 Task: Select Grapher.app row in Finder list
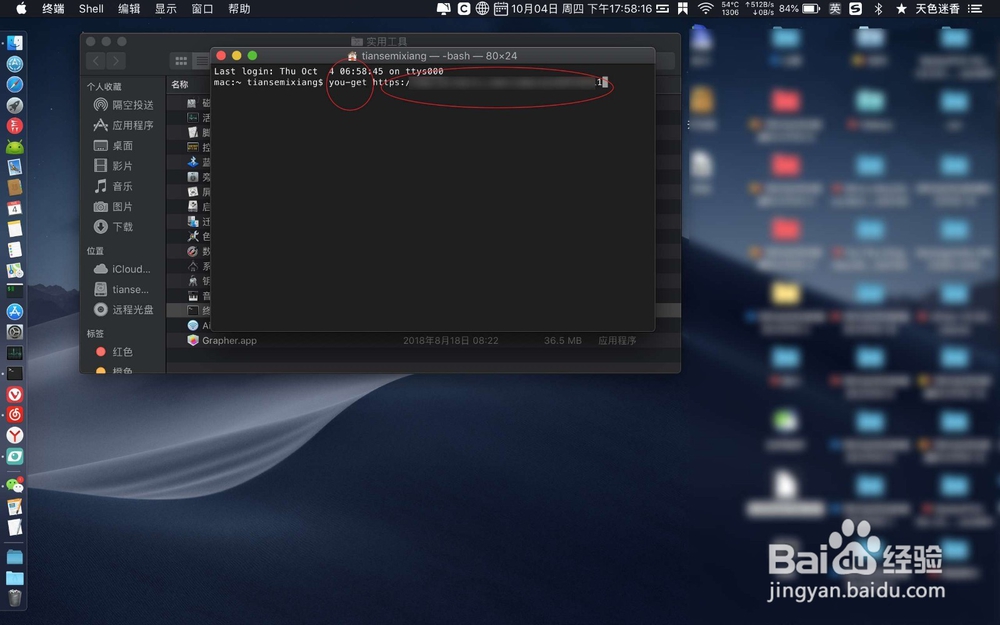tap(423, 341)
